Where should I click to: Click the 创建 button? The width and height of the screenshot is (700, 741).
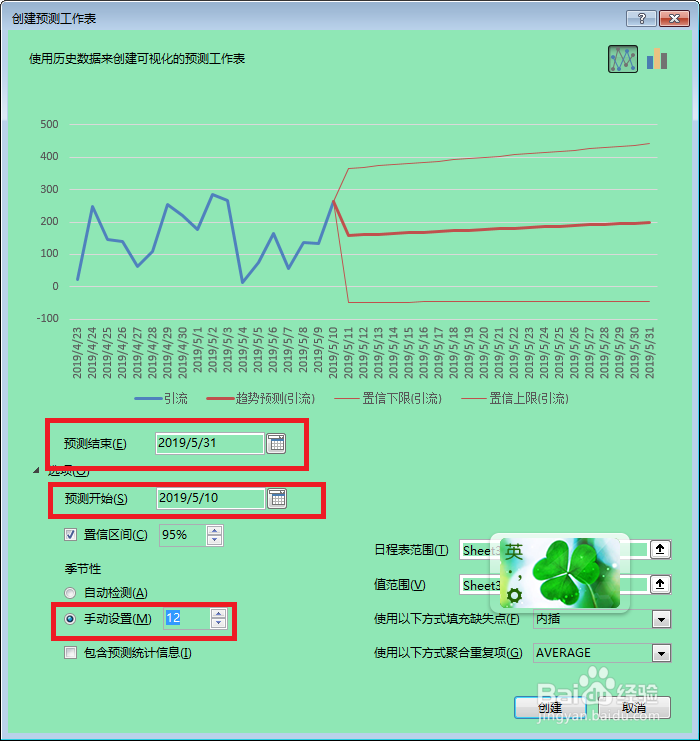[x=550, y=707]
